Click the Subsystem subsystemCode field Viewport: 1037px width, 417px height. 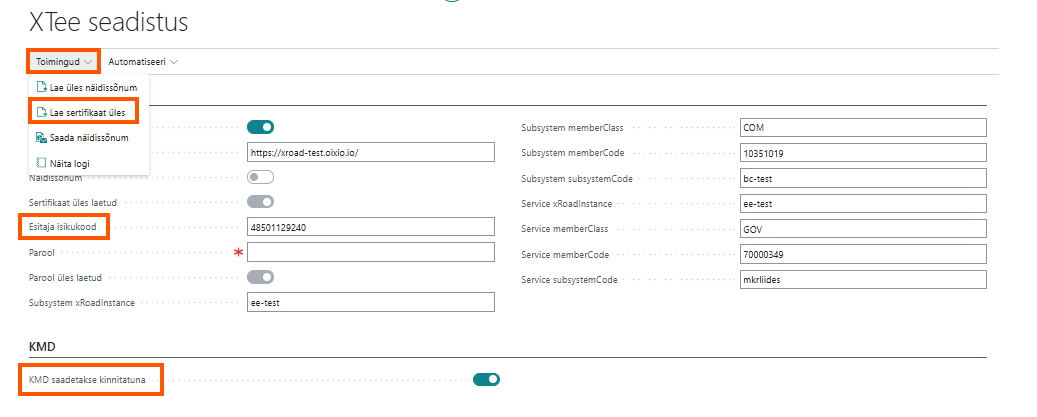863,177
